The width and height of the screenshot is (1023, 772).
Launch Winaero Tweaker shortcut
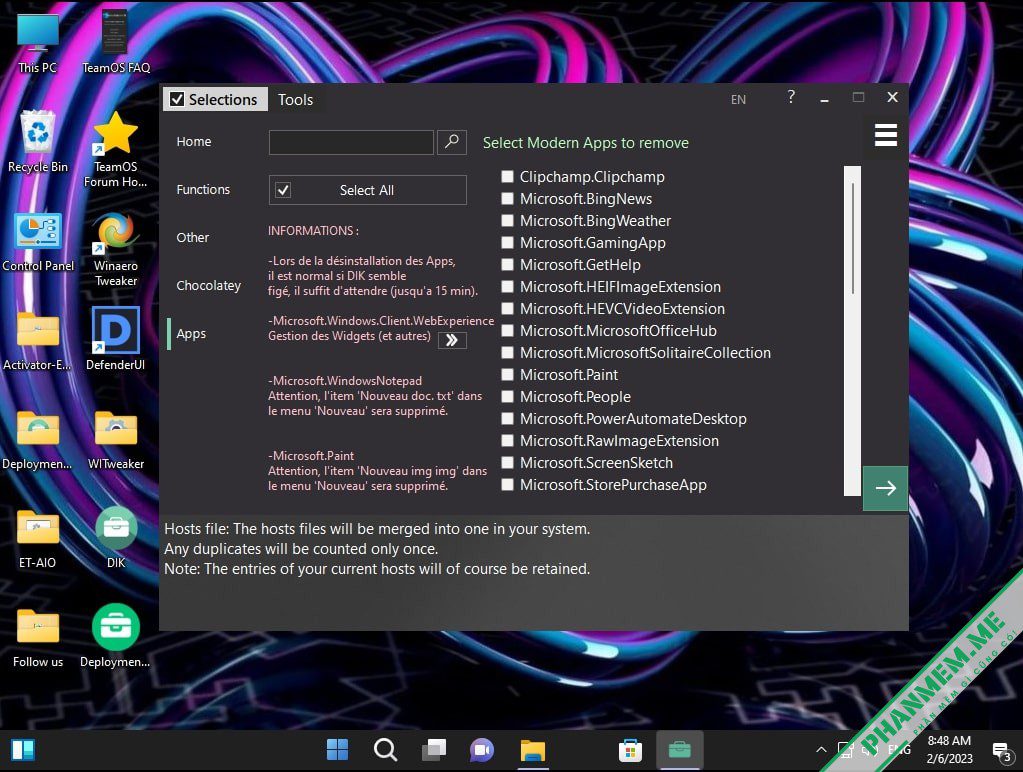click(115, 249)
